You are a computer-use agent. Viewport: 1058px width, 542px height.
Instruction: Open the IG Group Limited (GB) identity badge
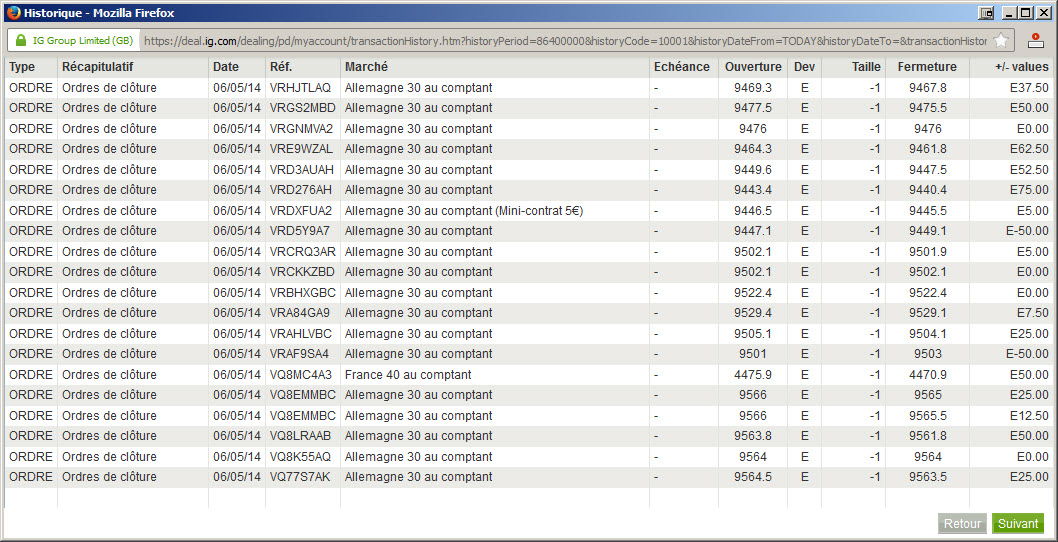[x=74, y=40]
